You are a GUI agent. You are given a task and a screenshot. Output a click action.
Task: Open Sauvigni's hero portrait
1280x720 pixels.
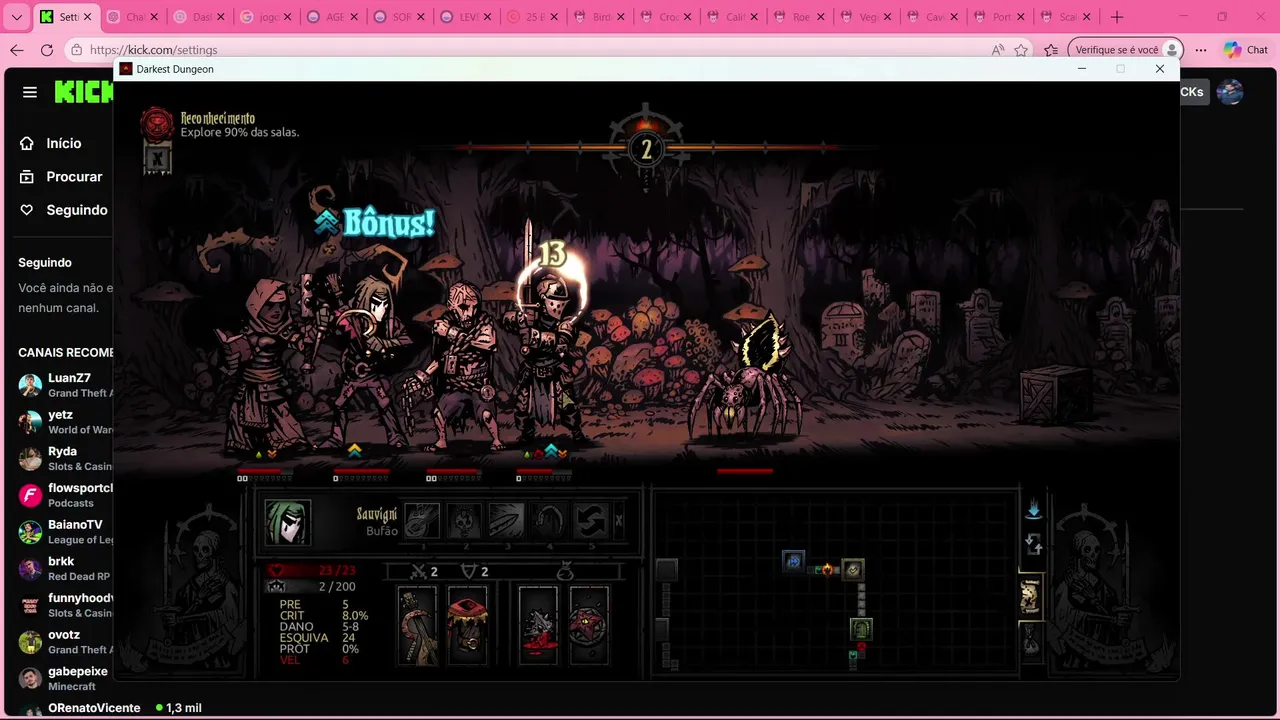(287, 521)
